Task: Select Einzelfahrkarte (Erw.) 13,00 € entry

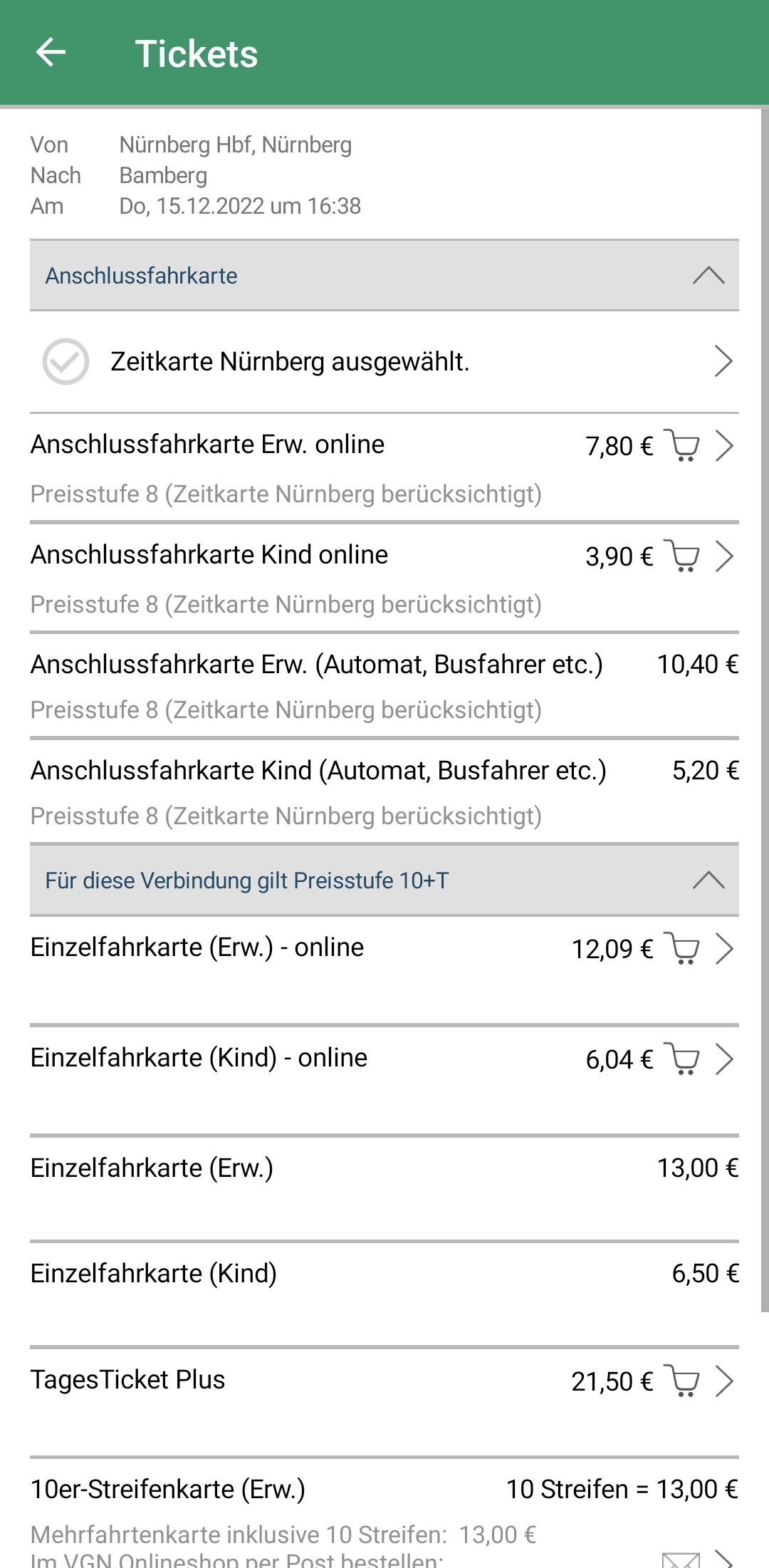Action: [384, 1187]
